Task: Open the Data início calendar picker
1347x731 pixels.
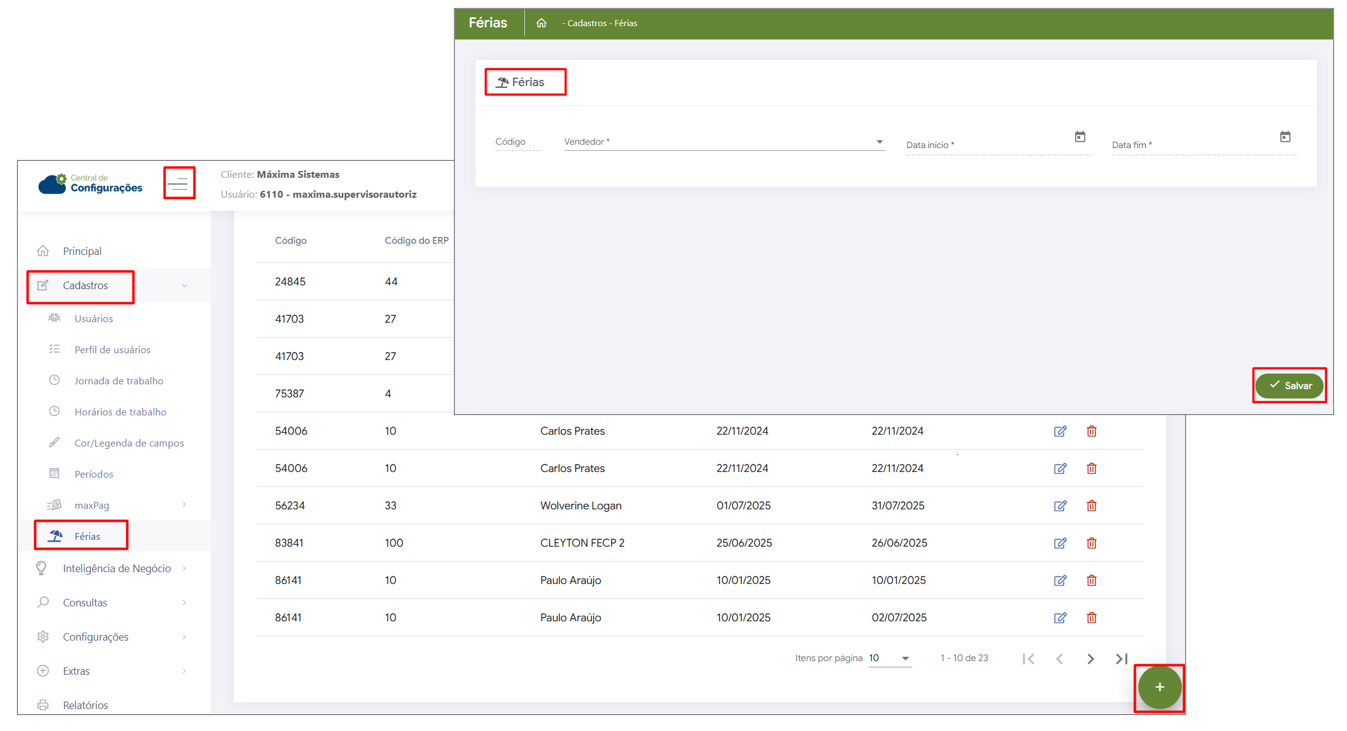Action: [1080, 137]
